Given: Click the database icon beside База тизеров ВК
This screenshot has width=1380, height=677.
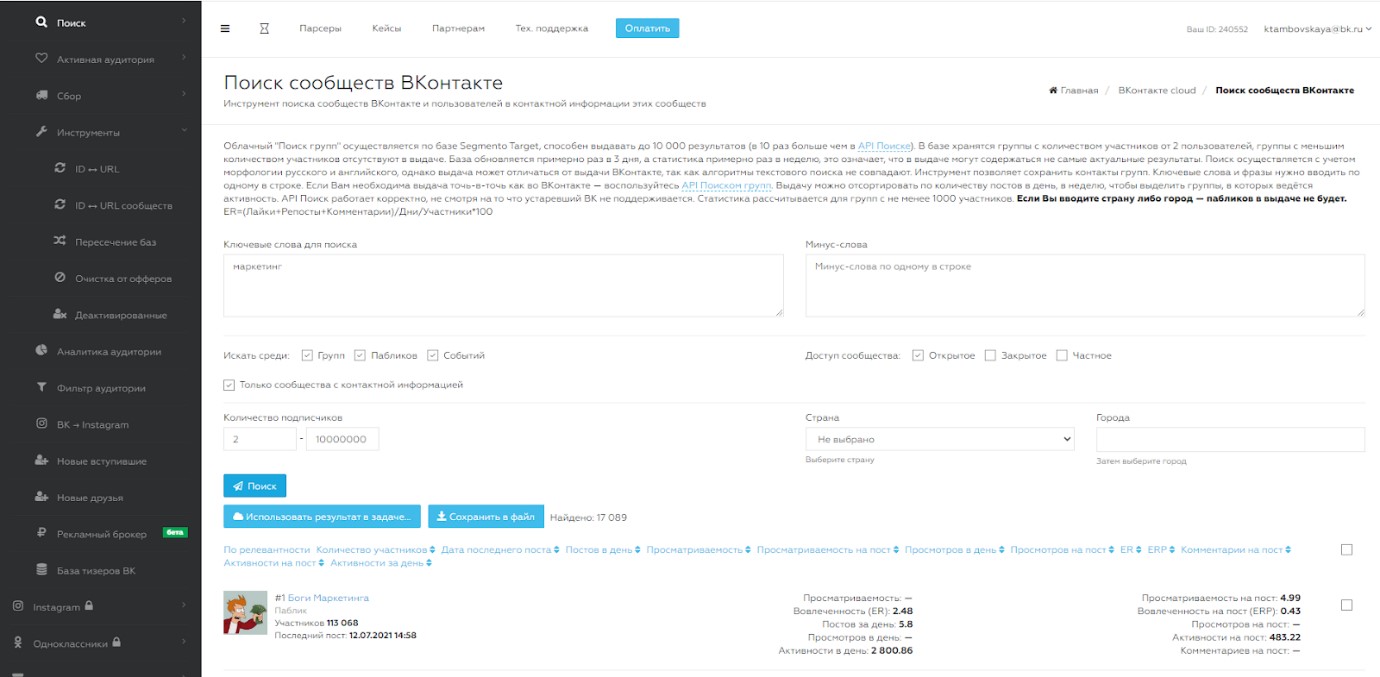Looking at the screenshot, I should click(x=41, y=570).
